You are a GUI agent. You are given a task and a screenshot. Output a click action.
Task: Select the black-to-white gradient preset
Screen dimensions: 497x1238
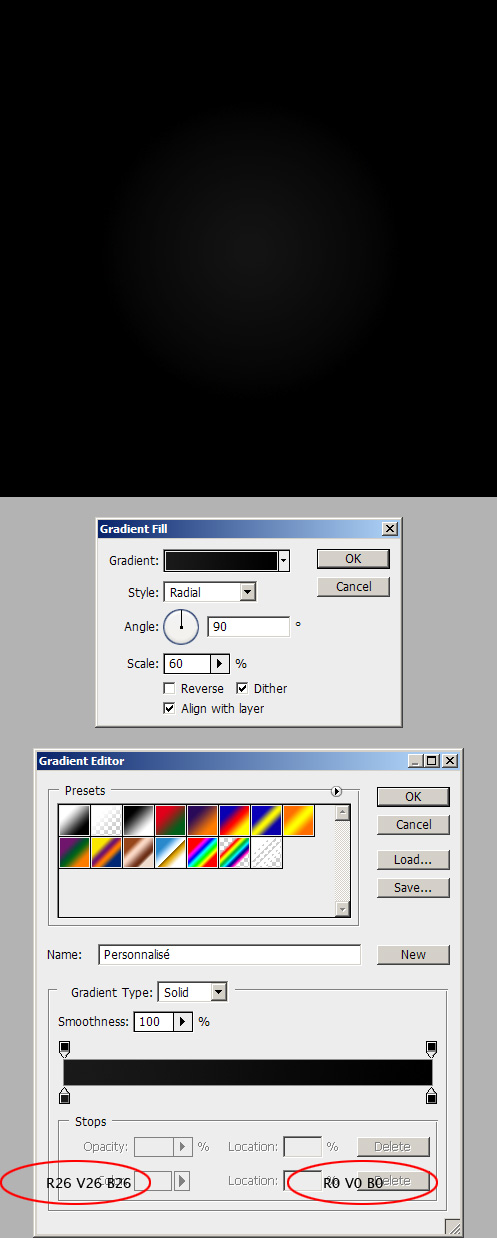point(138,821)
